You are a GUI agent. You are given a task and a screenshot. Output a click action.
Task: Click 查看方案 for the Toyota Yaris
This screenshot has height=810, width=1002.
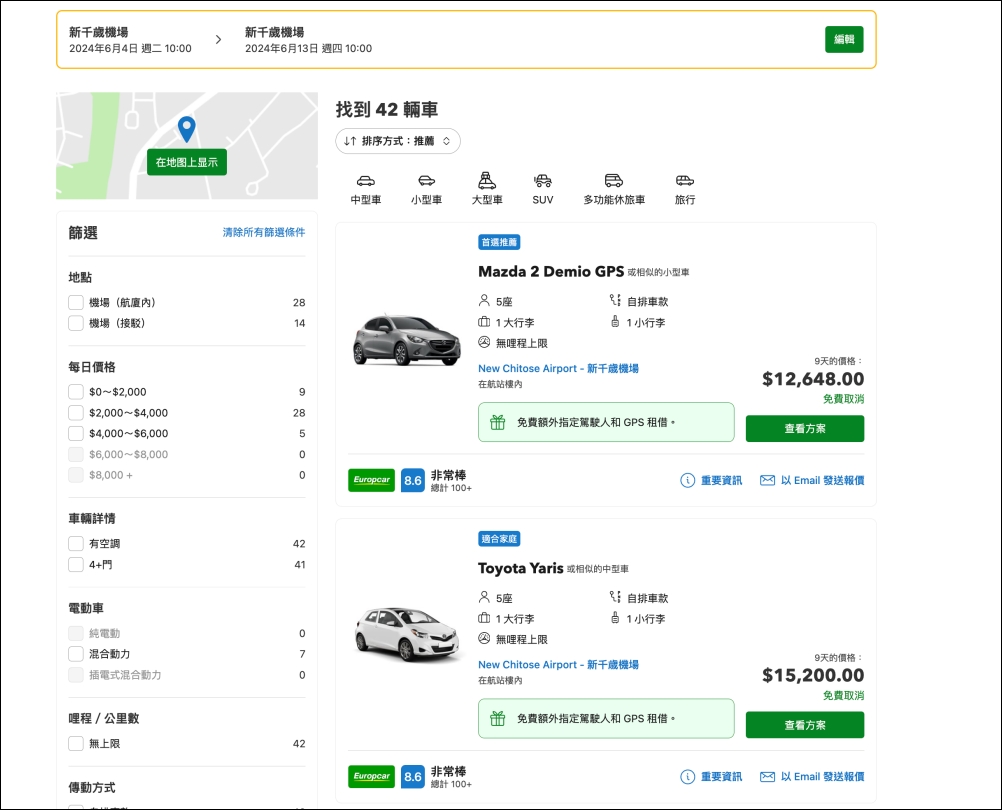click(x=805, y=725)
